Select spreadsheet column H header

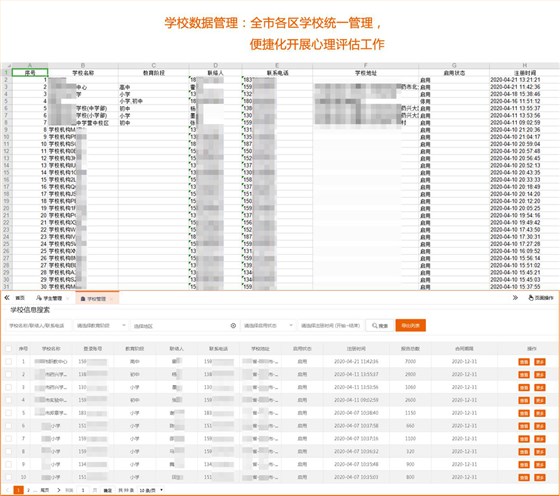[x=524, y=65]
